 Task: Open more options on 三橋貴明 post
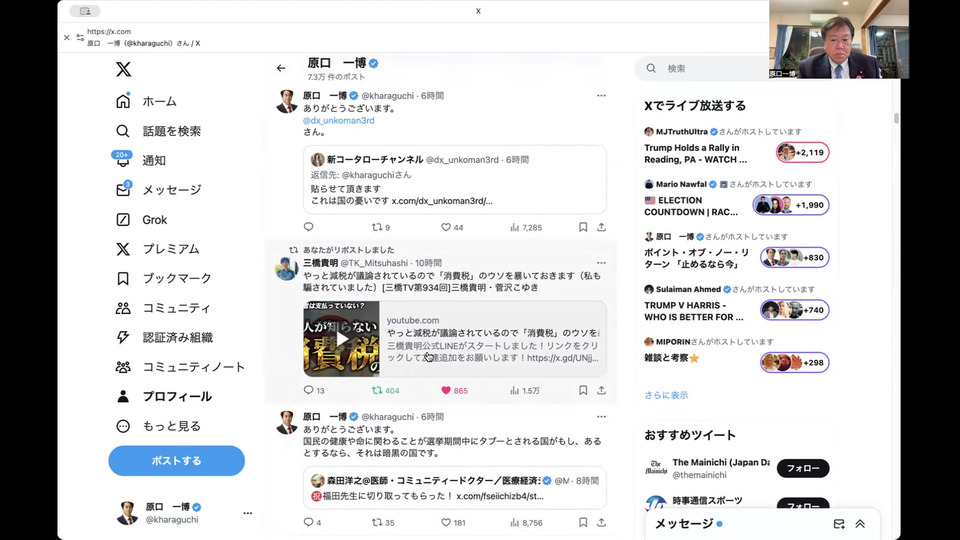coord(601,263)
